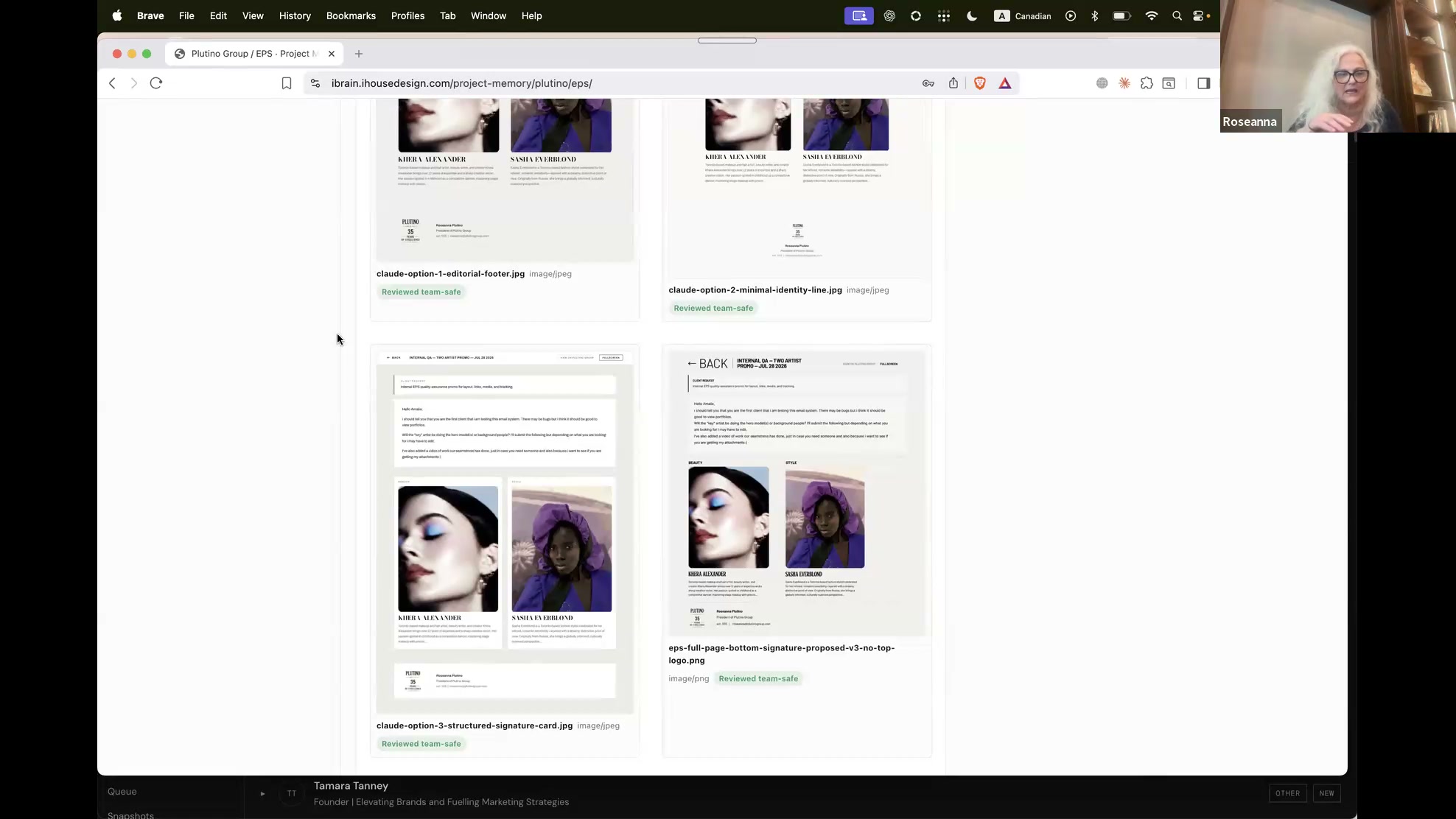
Task: Open the Apple menu
Action: (117, 15)
